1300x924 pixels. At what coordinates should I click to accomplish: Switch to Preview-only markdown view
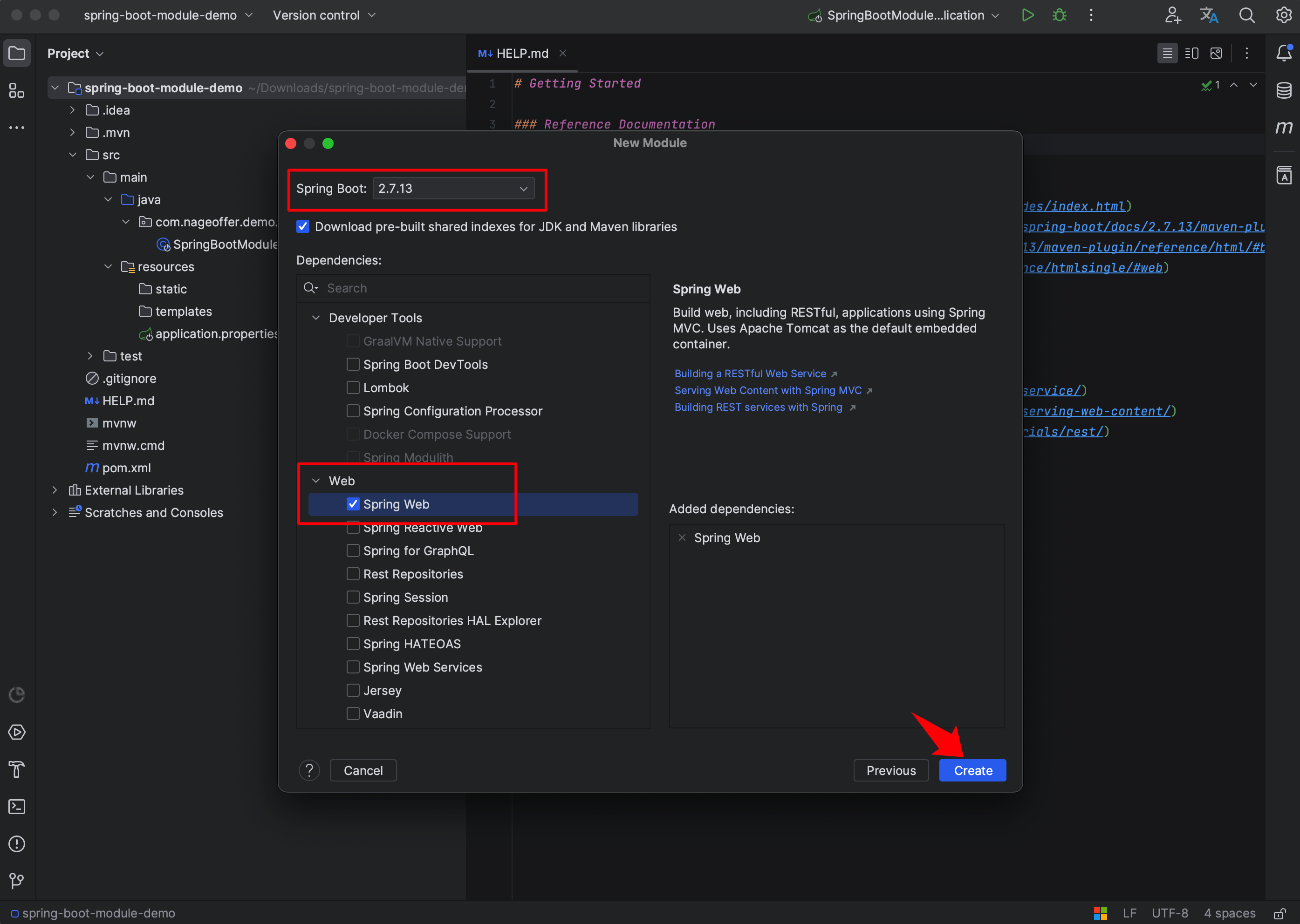tap(1216, 54)
